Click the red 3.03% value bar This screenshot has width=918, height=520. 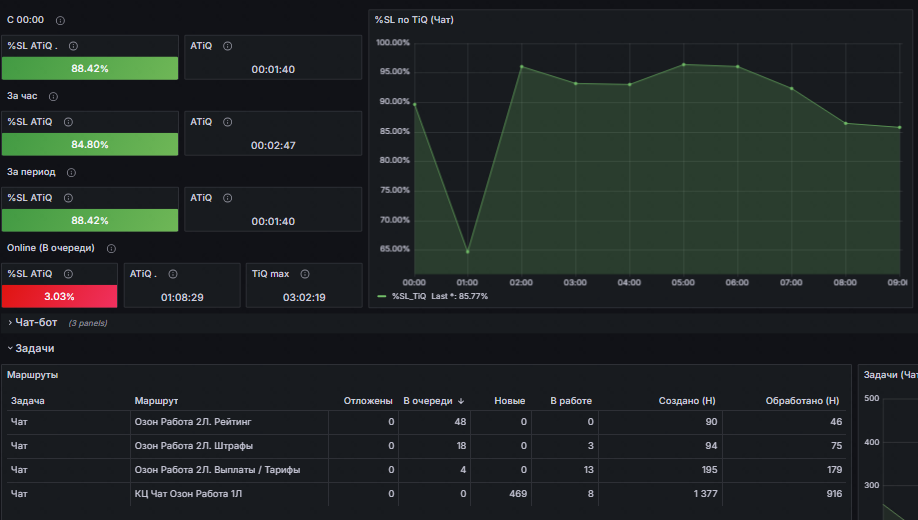click(60, 296)
